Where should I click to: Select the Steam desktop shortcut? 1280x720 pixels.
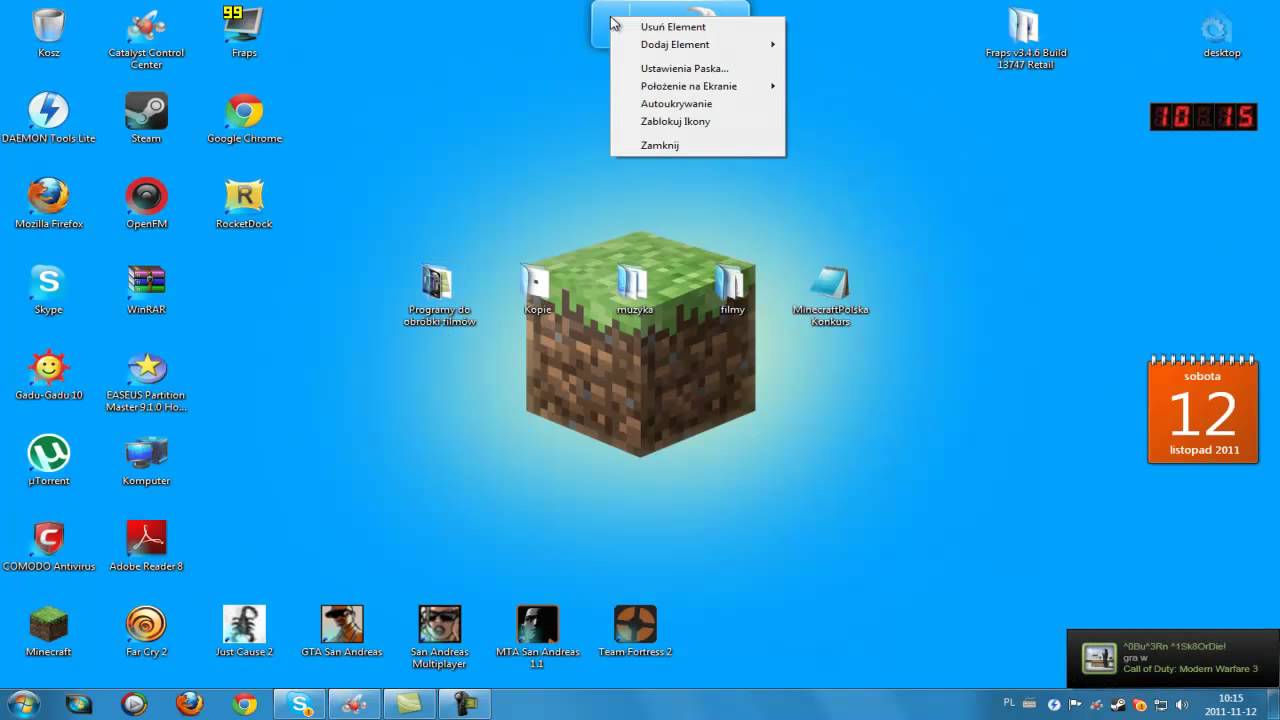click(x=146, y=118)
